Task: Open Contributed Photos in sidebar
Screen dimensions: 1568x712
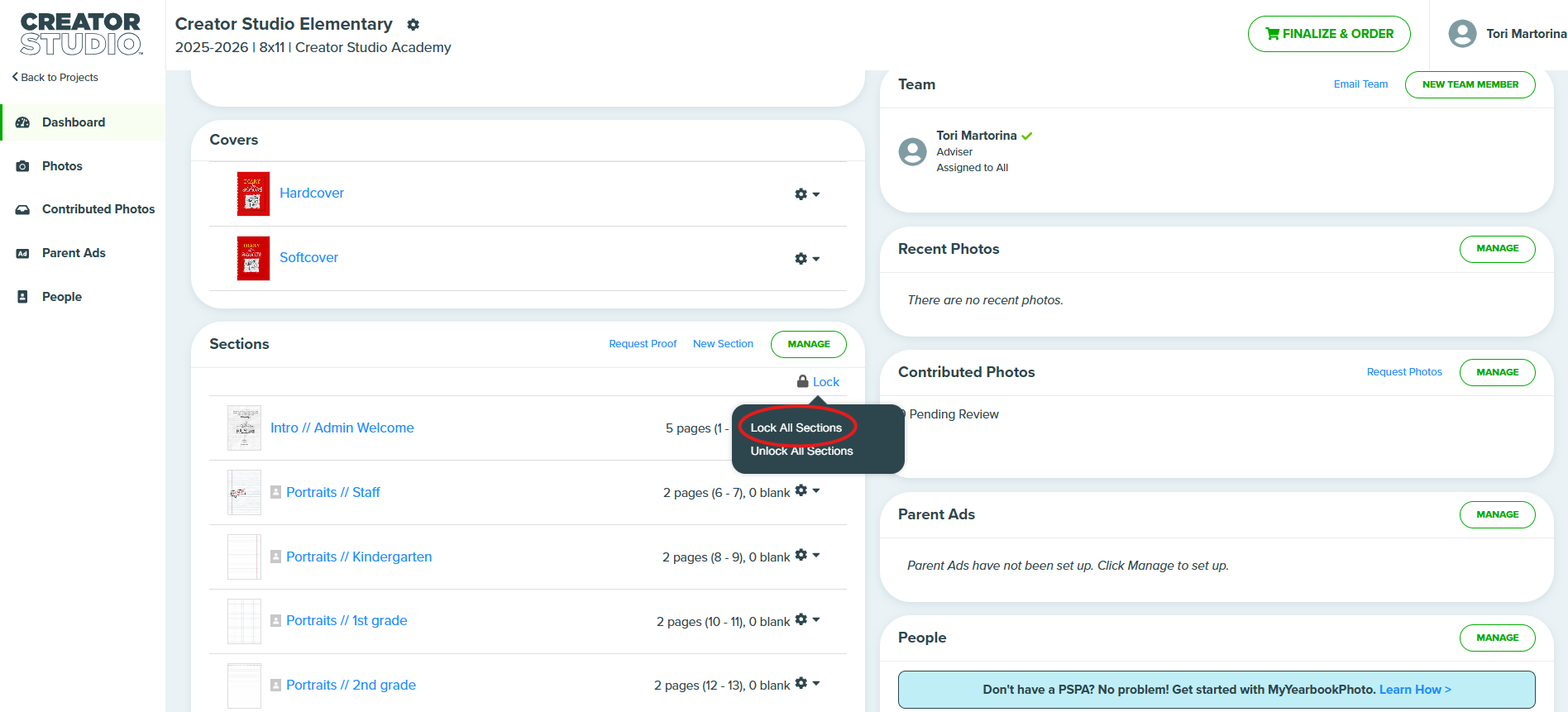Action: coord(98,209)
